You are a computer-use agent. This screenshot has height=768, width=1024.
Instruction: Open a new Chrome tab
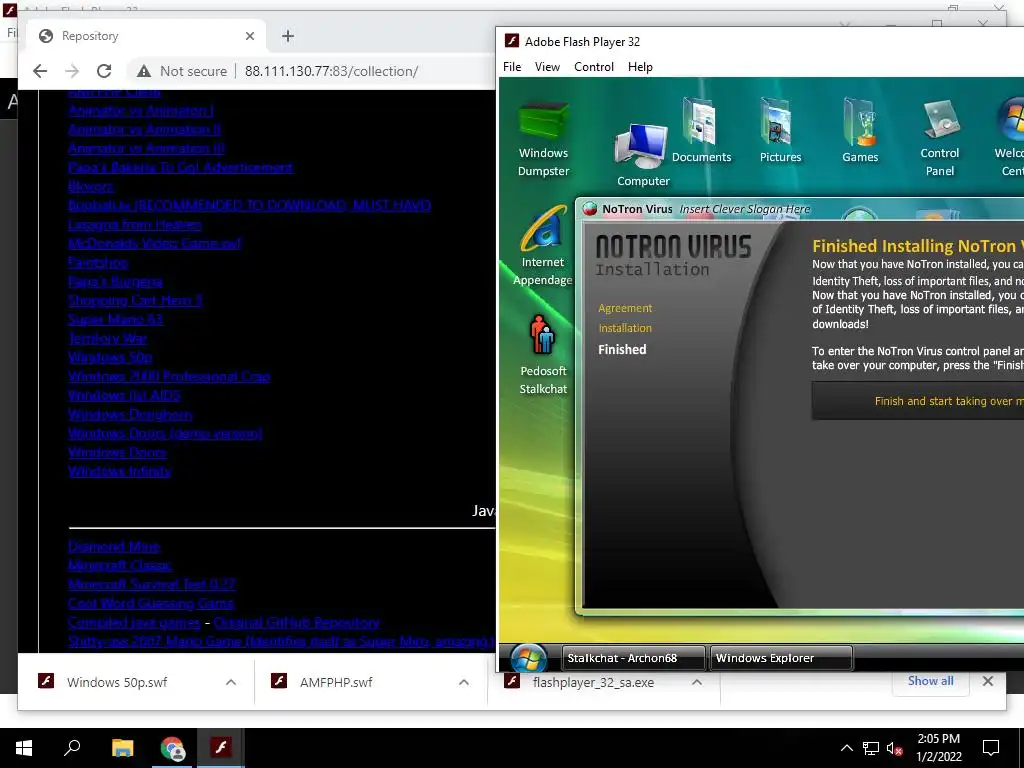click(287, 36)
